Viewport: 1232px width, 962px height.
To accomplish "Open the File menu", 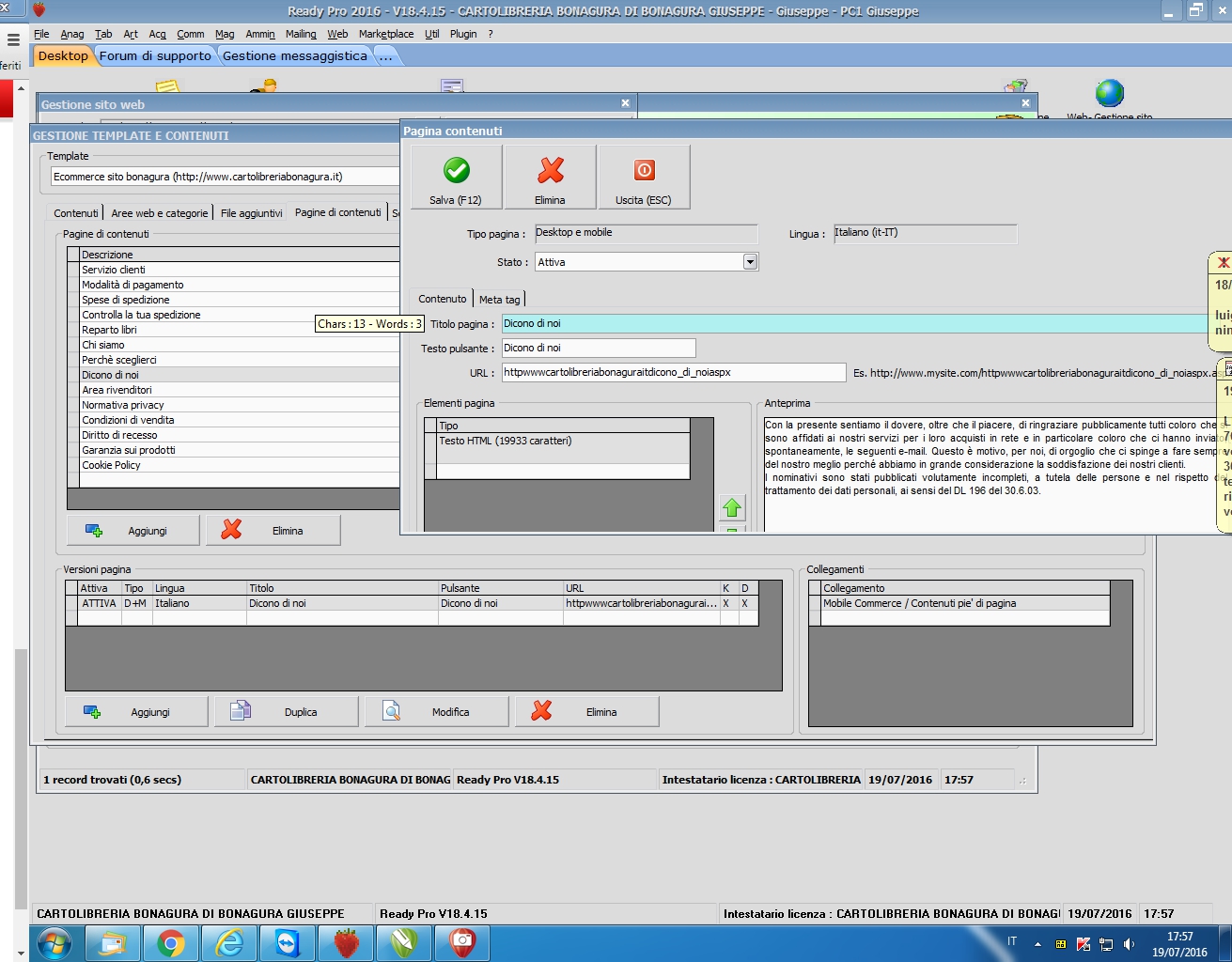I will [x=41, y=34].
